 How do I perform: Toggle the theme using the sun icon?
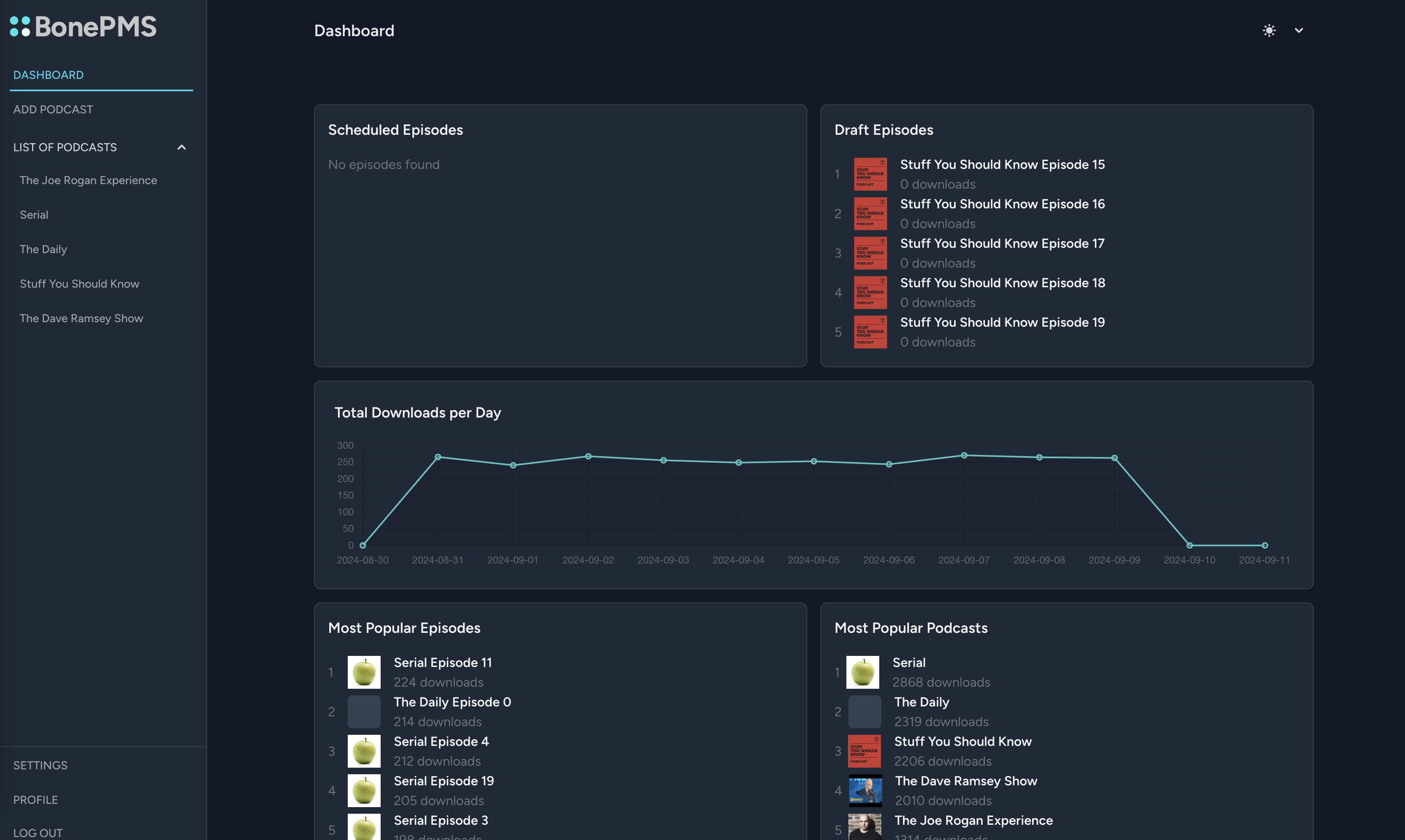tap(1269, 30)
